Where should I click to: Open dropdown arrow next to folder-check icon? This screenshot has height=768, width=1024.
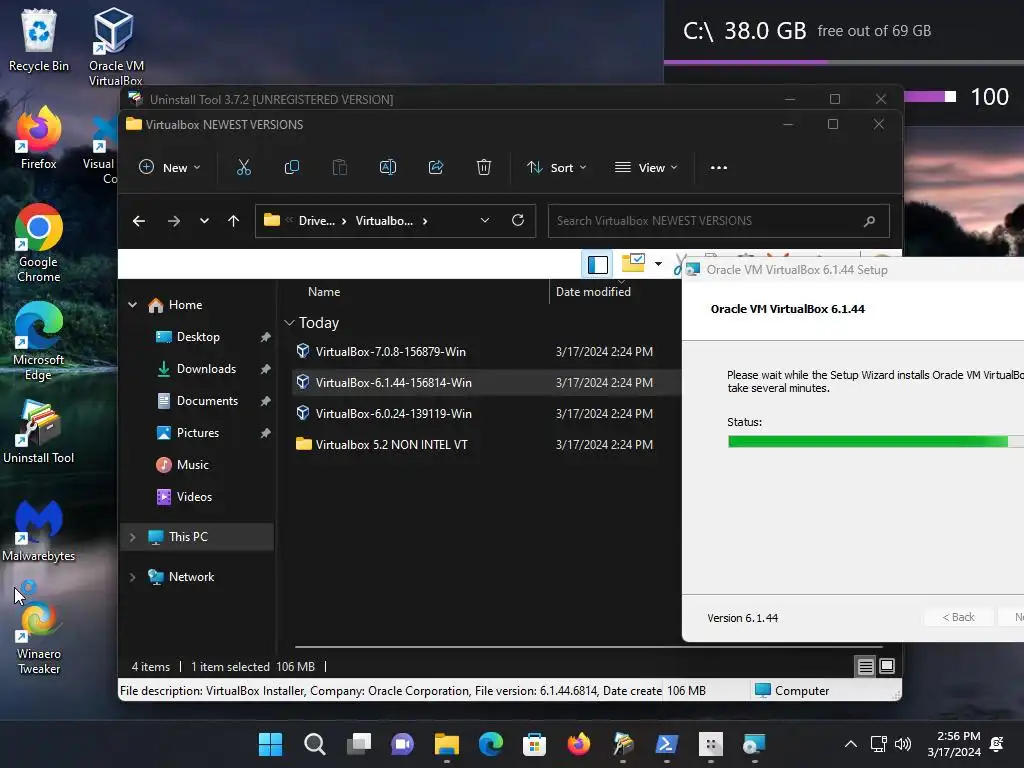(658, 264)
